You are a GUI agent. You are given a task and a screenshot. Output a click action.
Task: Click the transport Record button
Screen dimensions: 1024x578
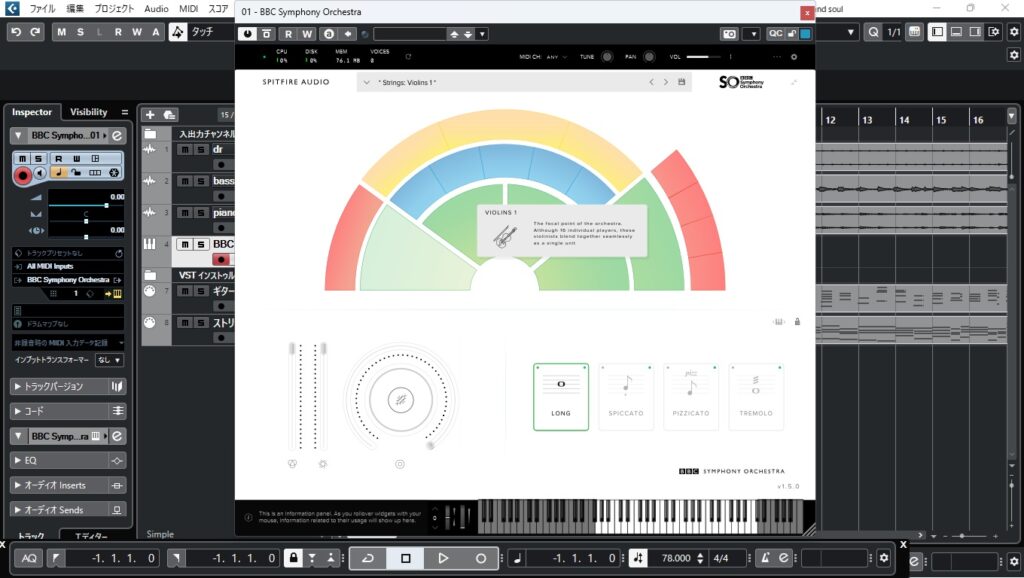(x=481, y=558)
